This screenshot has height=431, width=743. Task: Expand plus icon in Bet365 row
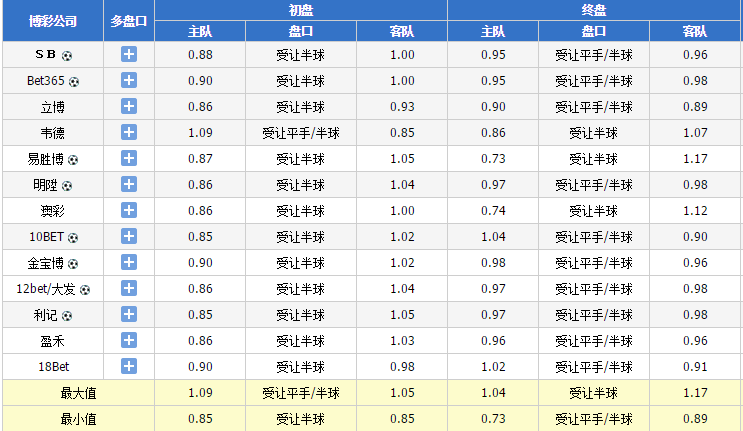click(129, 80)
